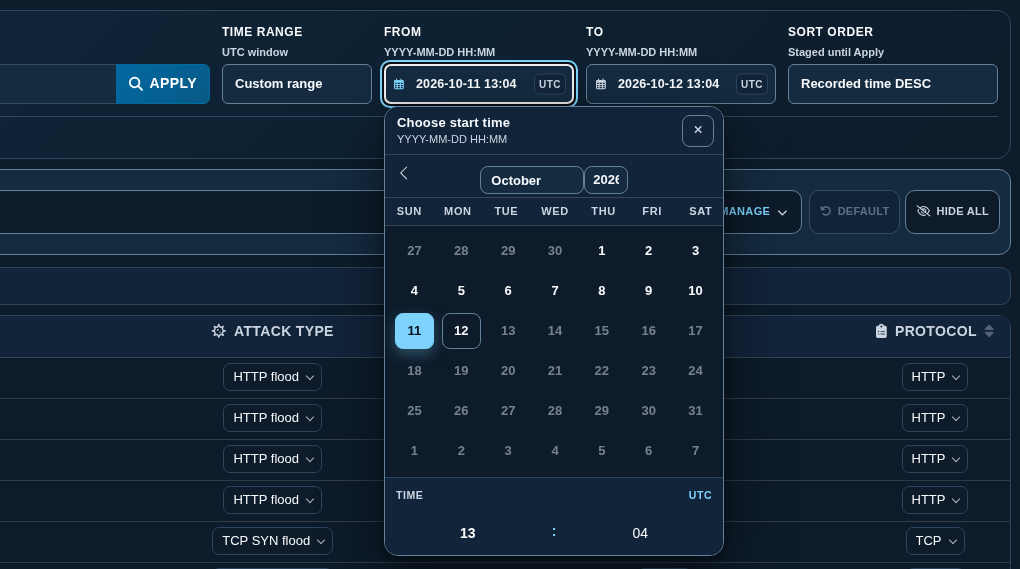Click the Choose start time heading

(x=453, y=123)
